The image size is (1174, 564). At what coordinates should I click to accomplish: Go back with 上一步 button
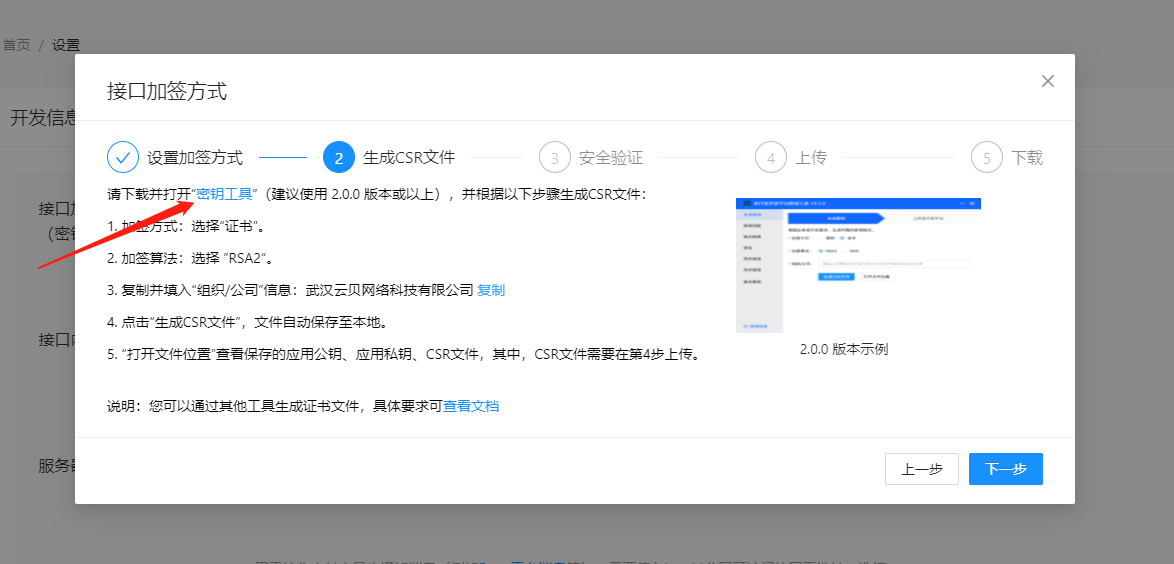(x=922, y=469)
